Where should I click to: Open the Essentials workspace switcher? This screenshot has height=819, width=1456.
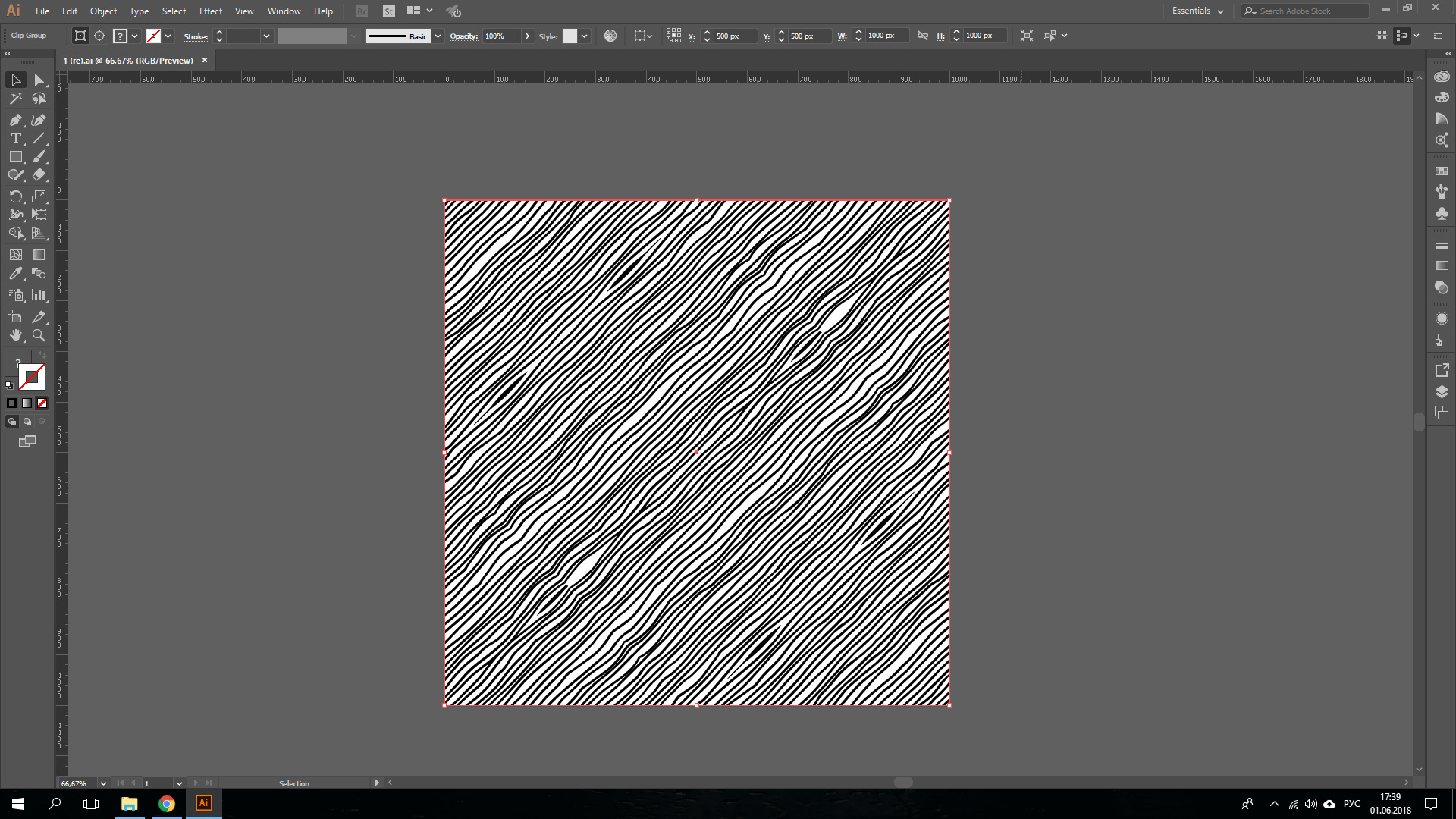[x=1197, y=11]
